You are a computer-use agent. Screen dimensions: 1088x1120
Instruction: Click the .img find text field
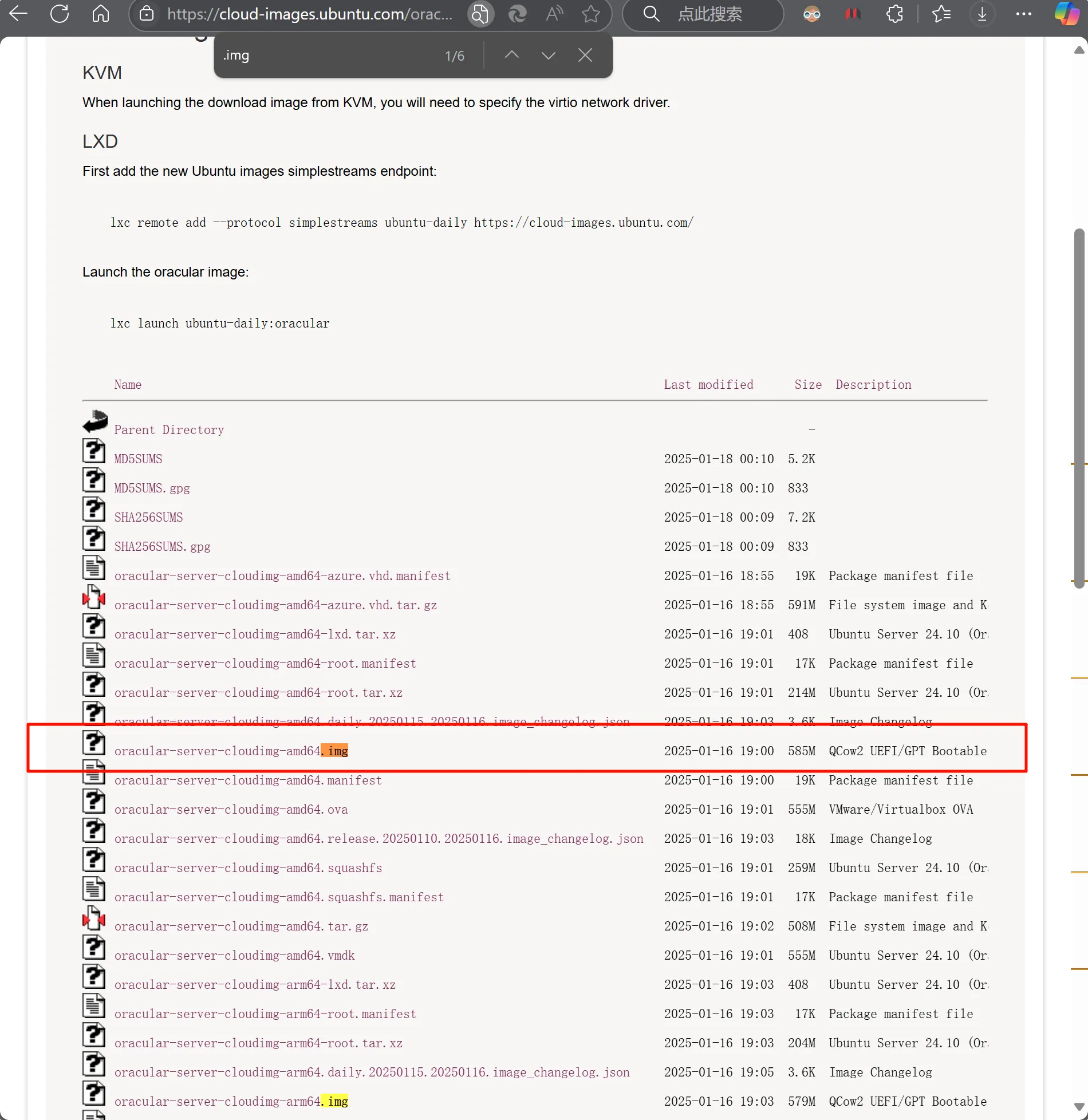(326, 56)
